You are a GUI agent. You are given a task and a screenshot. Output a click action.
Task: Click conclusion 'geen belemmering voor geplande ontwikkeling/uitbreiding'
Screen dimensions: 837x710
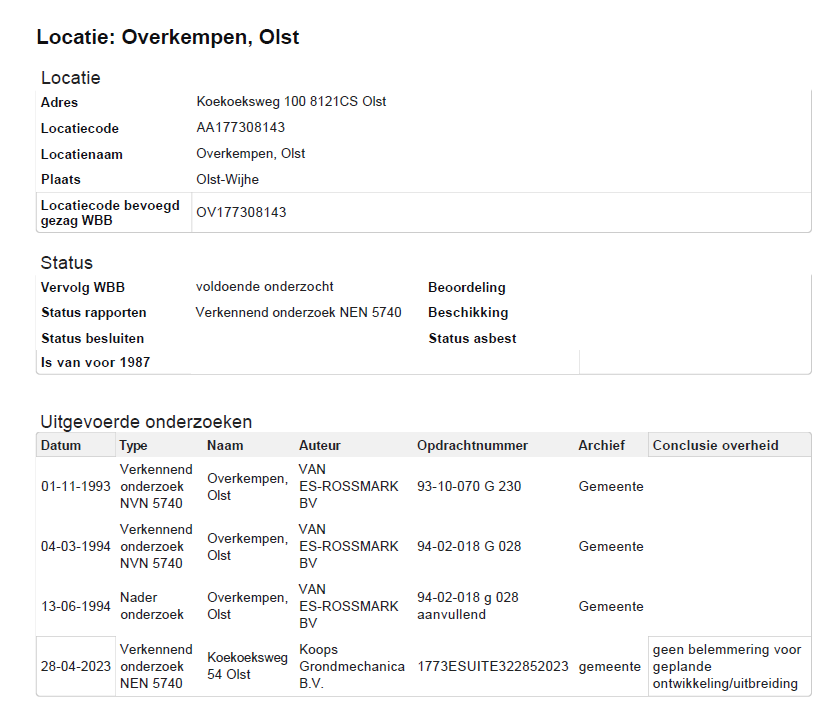tap(727, 666)
